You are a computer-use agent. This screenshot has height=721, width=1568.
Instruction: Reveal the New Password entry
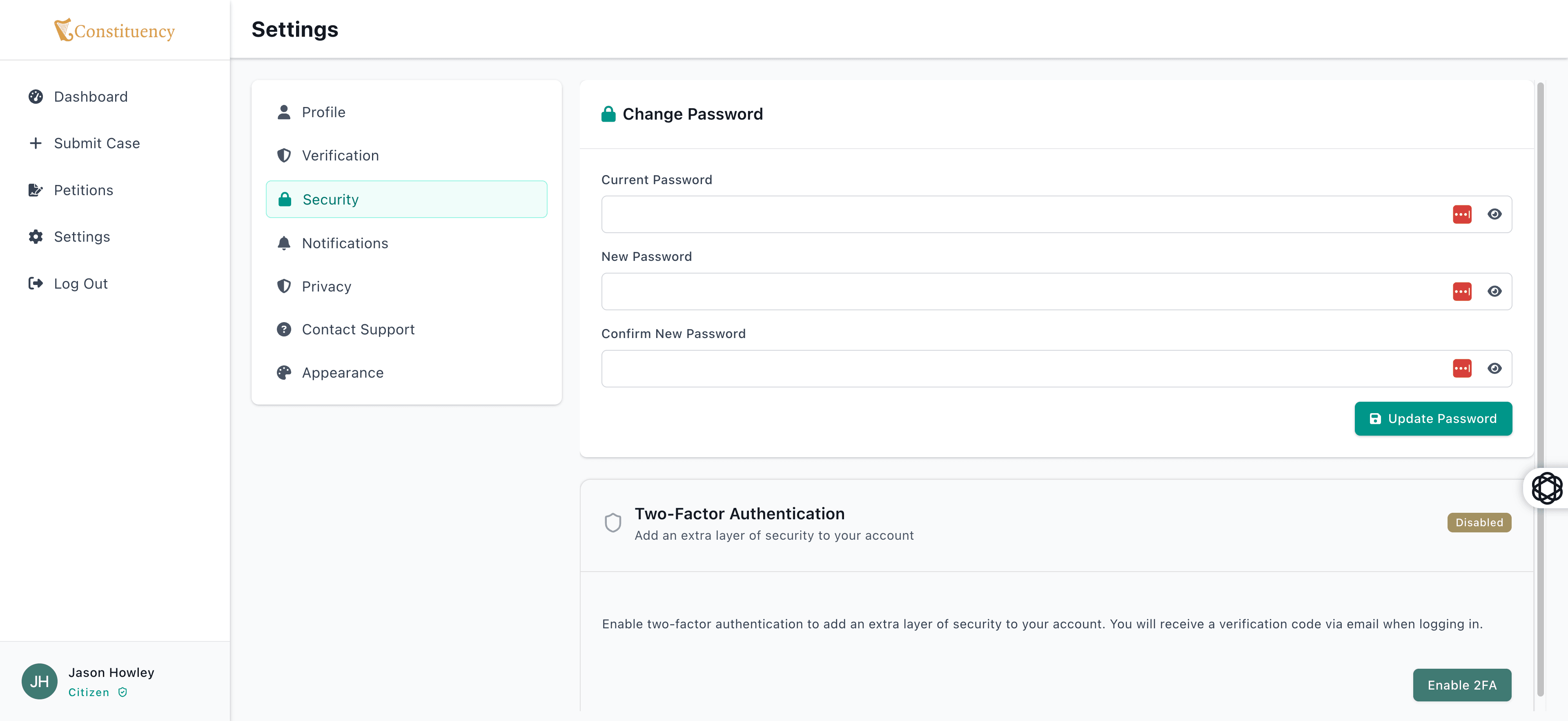coord(1496,292)
